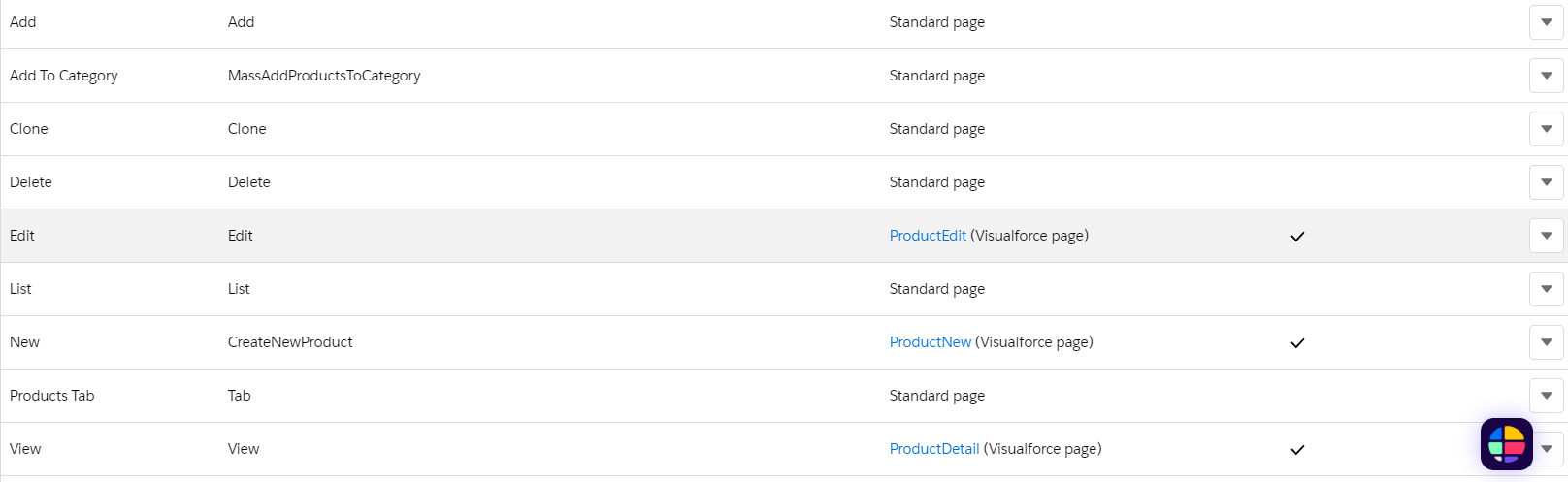
Task: Expand the Clone row action menu
Action: [x=1546, y=129]
